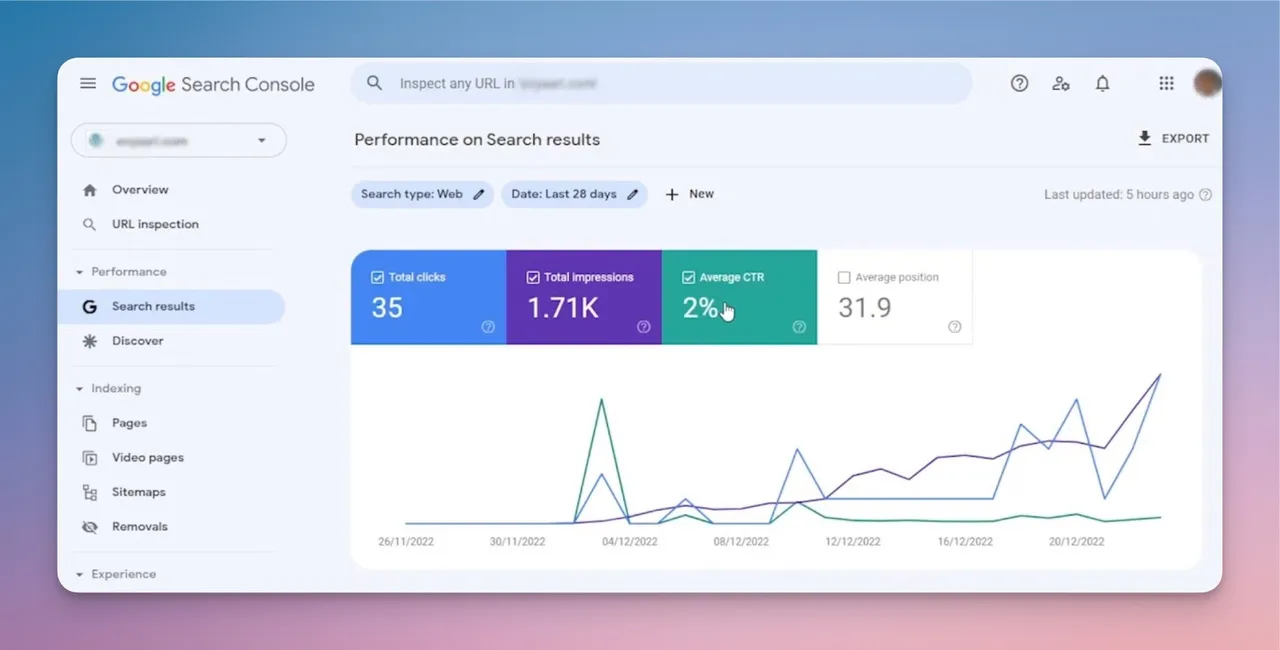The width and height of the screenshot is (1280, 650).
Task: Click the 12/12/2022 axis date label
Action: click(853, 541)
